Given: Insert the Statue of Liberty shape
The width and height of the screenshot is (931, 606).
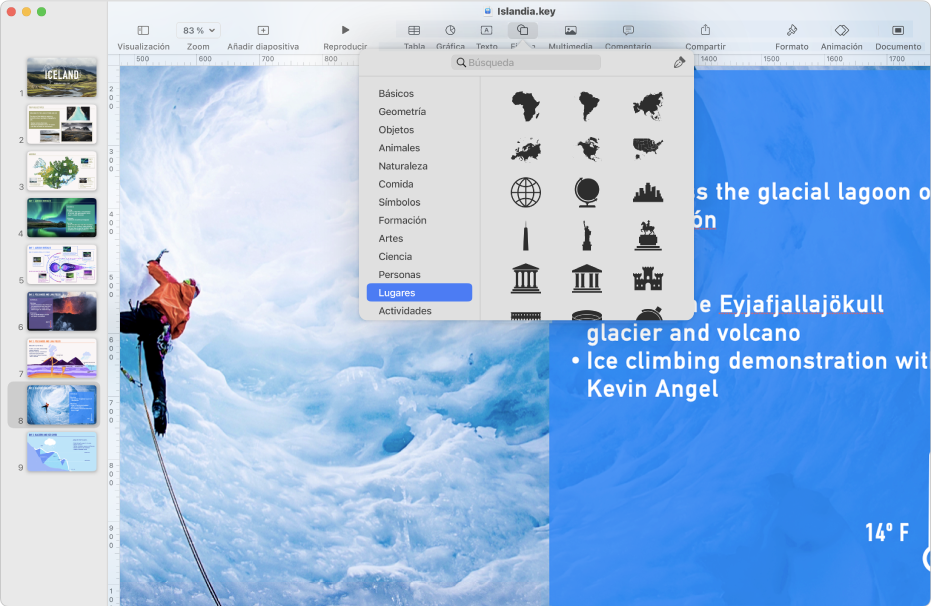Looking at the screenshot, I should tap(587, 236).
